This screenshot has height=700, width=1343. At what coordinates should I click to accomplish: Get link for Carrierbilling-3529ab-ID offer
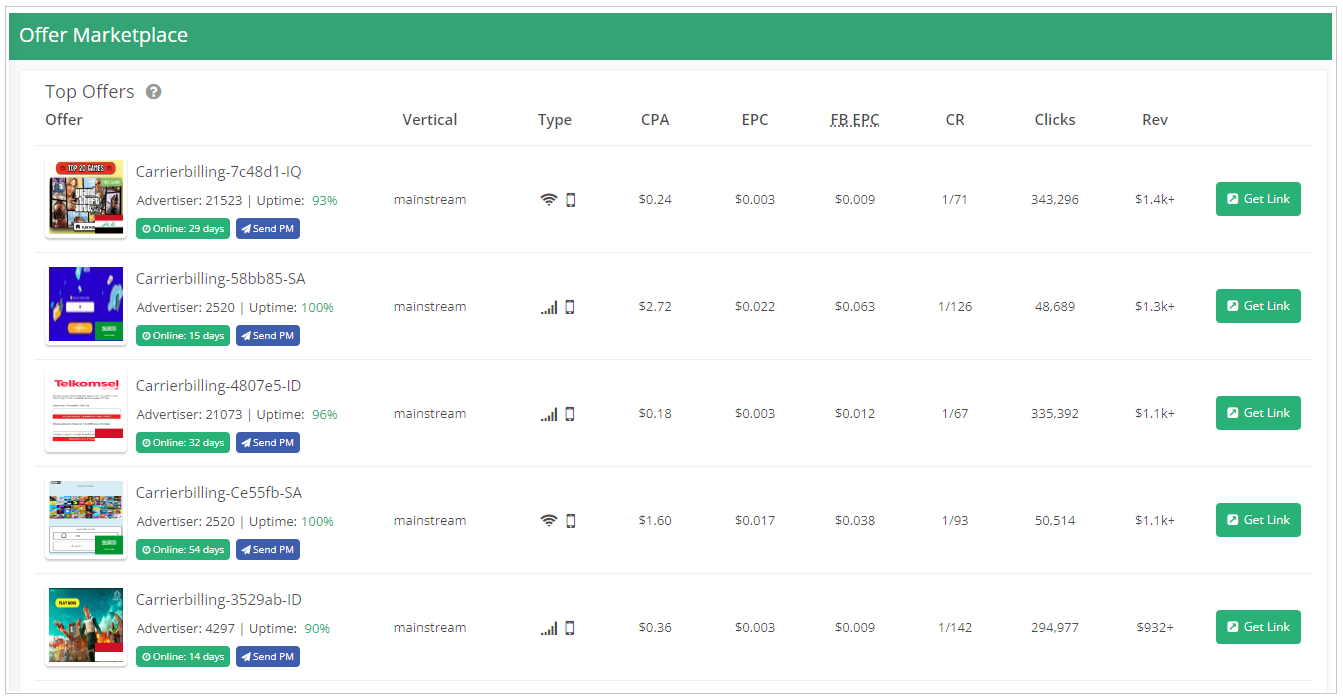click(x=1258, y=627)
